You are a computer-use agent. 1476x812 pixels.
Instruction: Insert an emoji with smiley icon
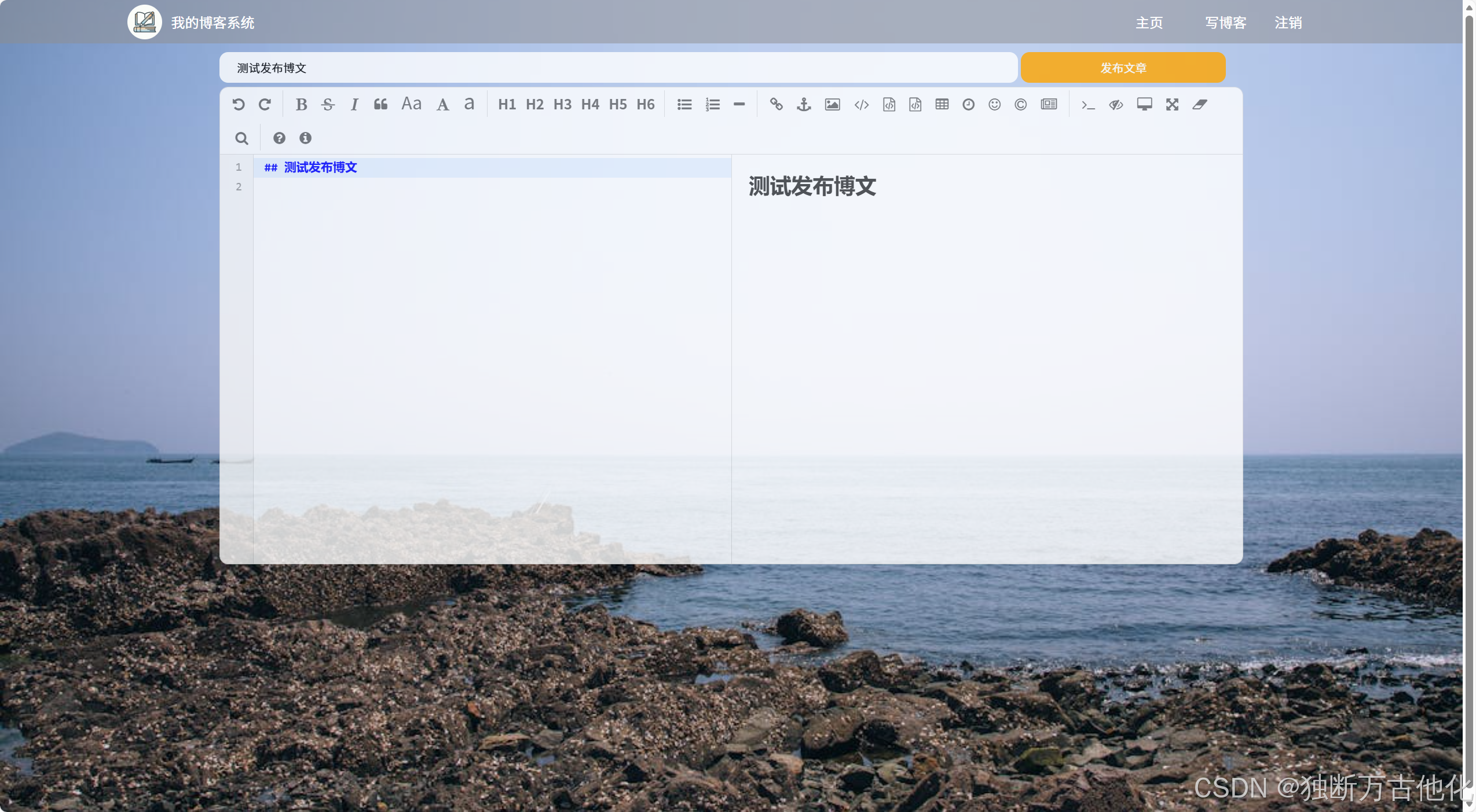click(994, 104)
